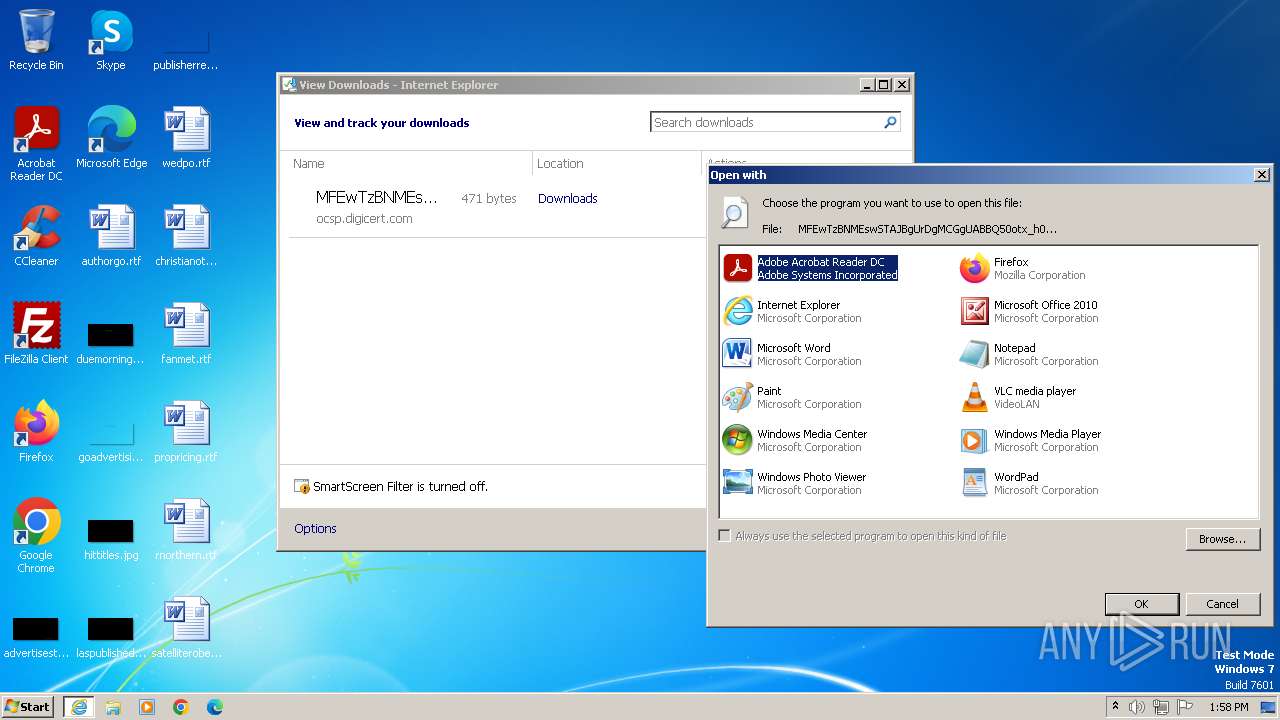Click the 1:58 PM clock
Image resolution: width=1280 pixels, height=720 pixels.
[1229, 707]
